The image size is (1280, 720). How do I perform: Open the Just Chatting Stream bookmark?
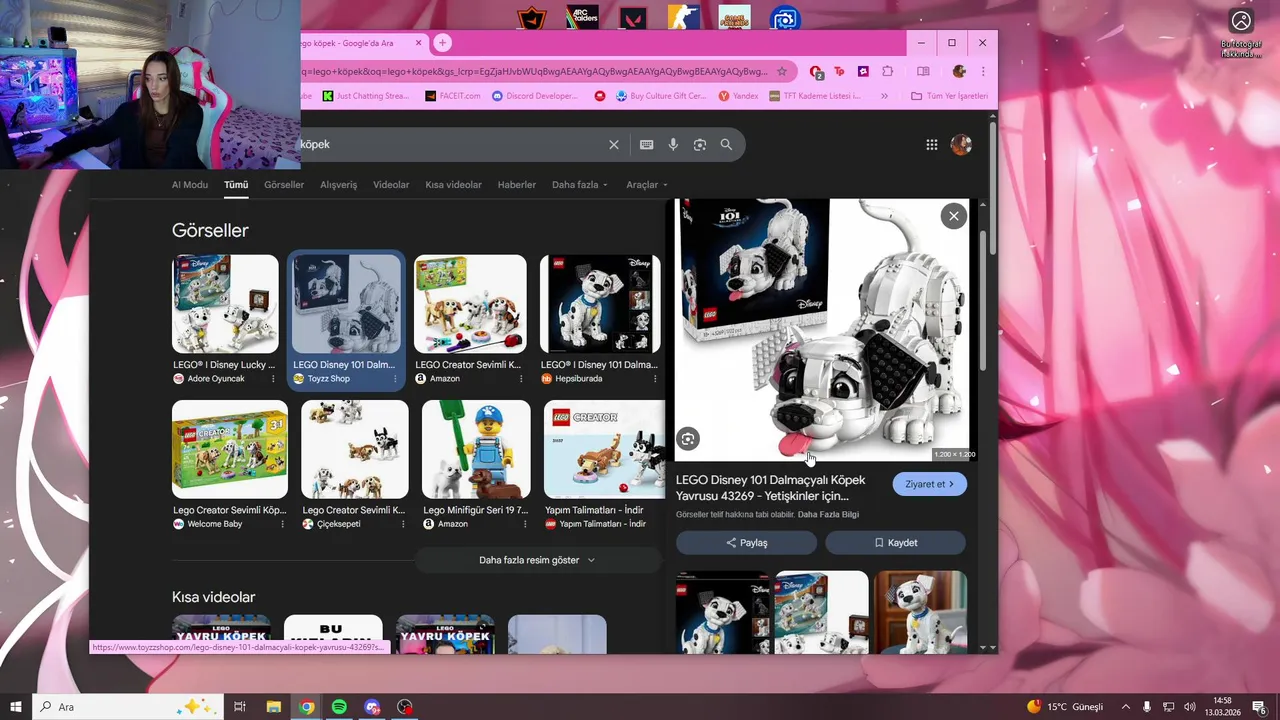[x=366, y=96]
